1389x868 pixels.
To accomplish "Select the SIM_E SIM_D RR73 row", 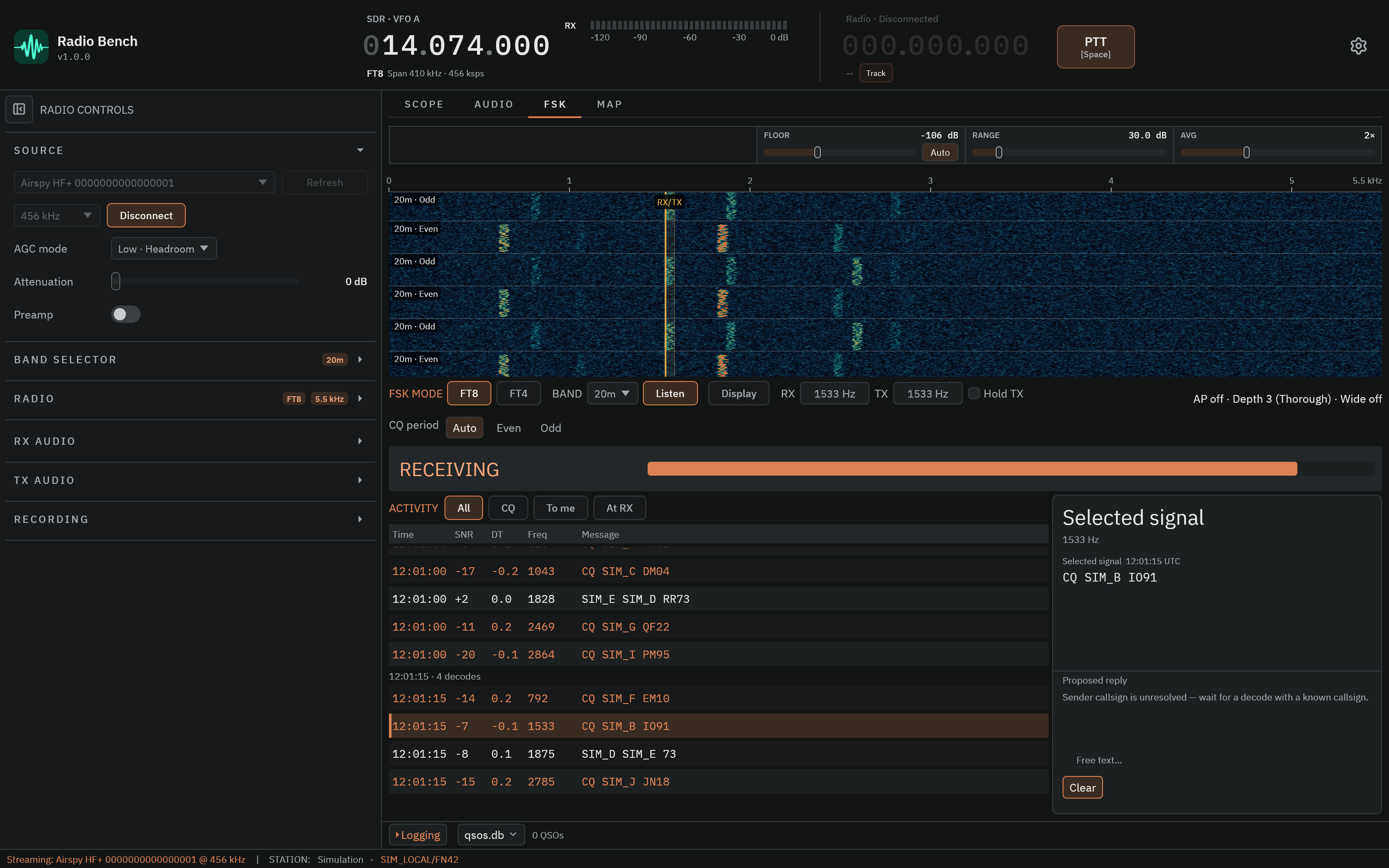I will [718, 599].
